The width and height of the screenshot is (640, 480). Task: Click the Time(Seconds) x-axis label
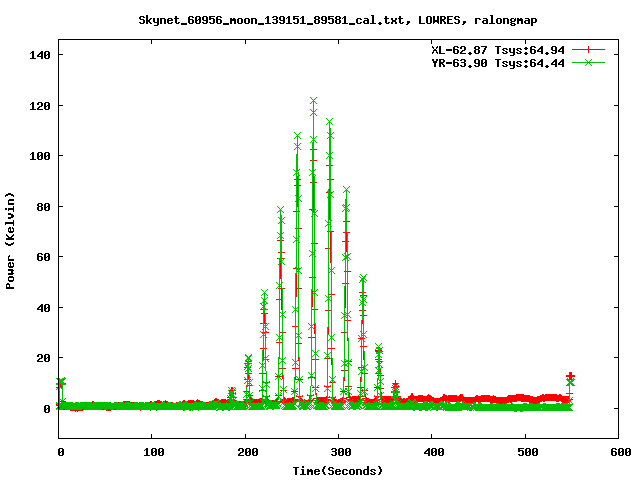pos(338,470)
